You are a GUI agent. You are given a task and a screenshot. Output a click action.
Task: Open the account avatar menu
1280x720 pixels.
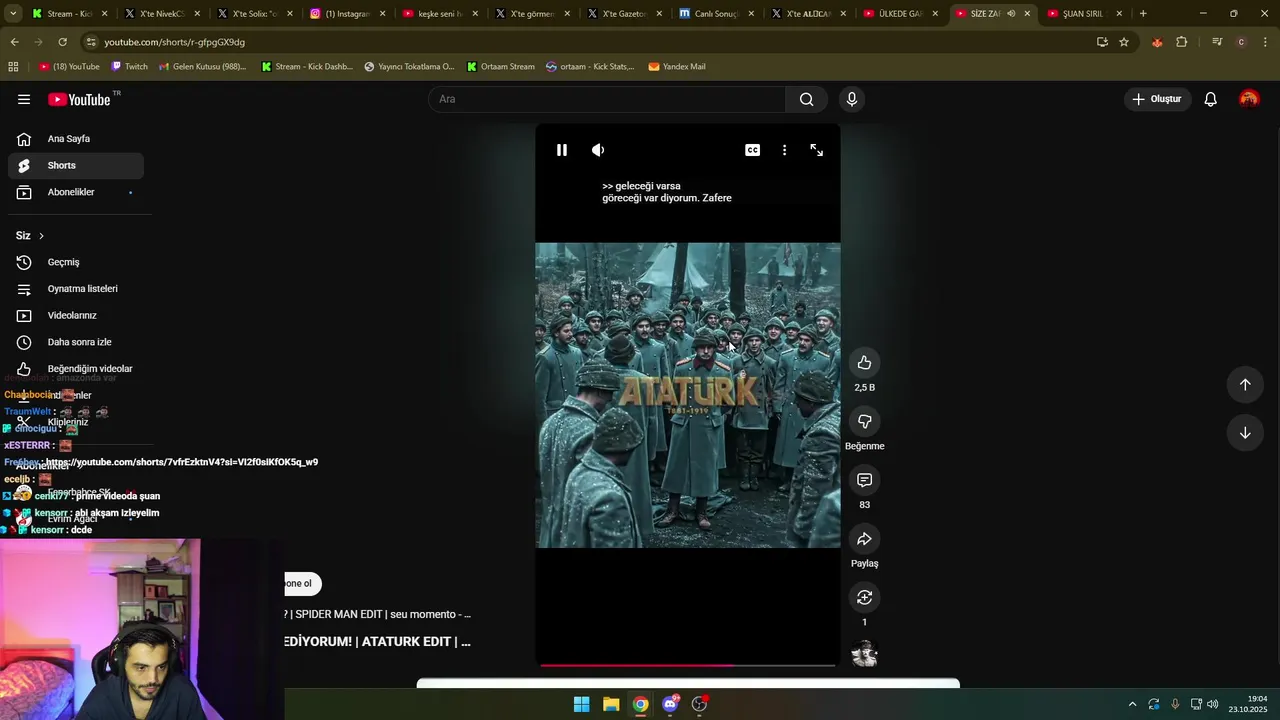click(x=1249, y=99)
